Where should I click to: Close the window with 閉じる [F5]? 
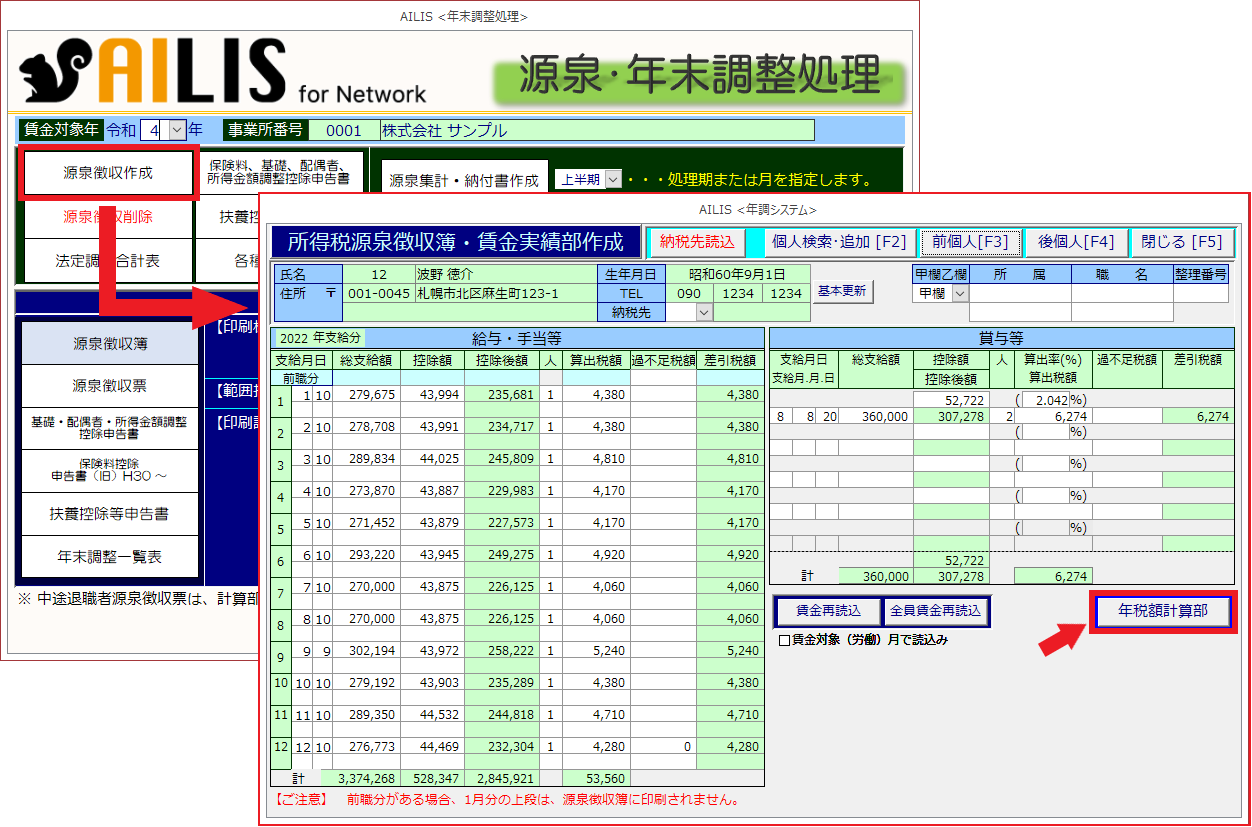[x=1184, y=242]
